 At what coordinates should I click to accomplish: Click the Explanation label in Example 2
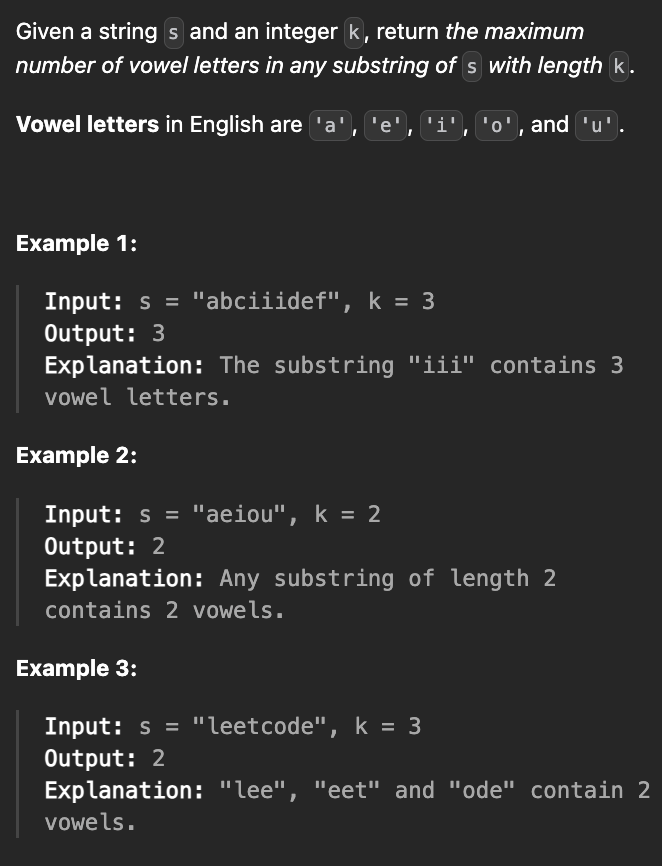tap(124, 578)
